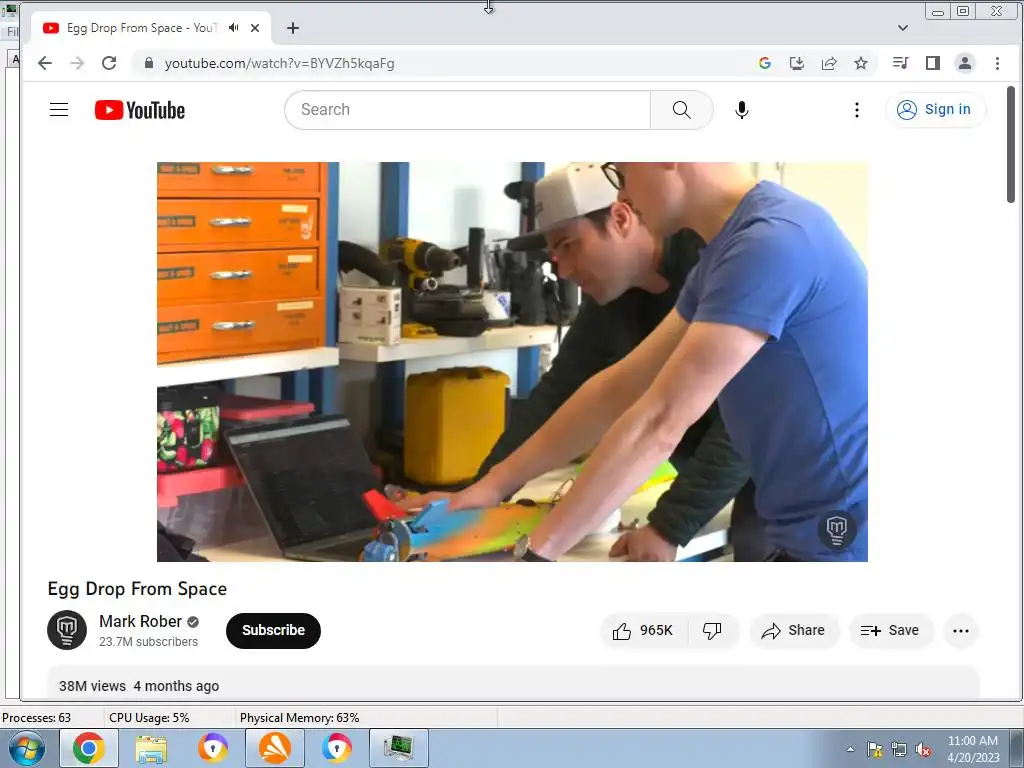Open the Mark Rober channel name link
The width and height of the screenshot is (1024, 768).
[x=140, y=621]
